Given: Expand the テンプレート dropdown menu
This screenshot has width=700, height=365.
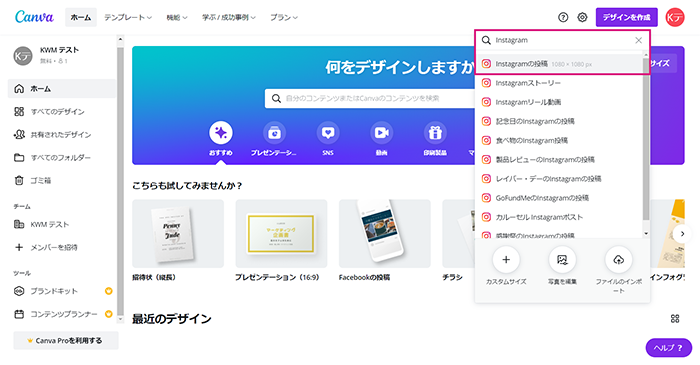Looking at the screenshot, I should click(x=128, y=17).
